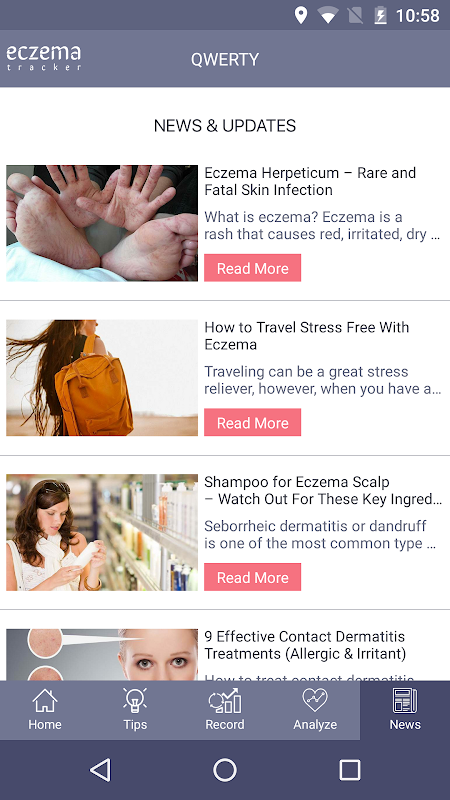450x800 pixels.
Task: Tap the Android home circle
Action: coord(225,770)
